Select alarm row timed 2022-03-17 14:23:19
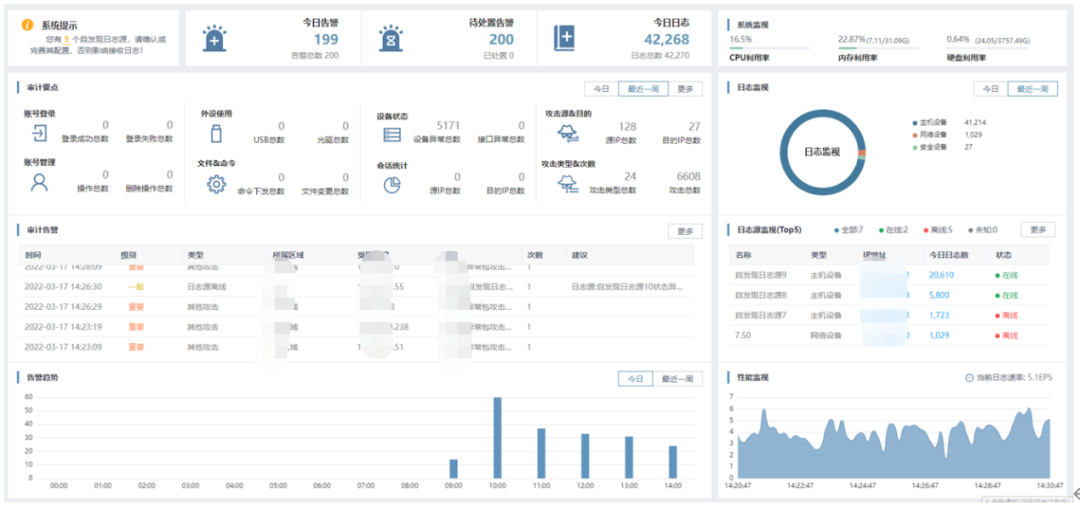 point(356,326)
